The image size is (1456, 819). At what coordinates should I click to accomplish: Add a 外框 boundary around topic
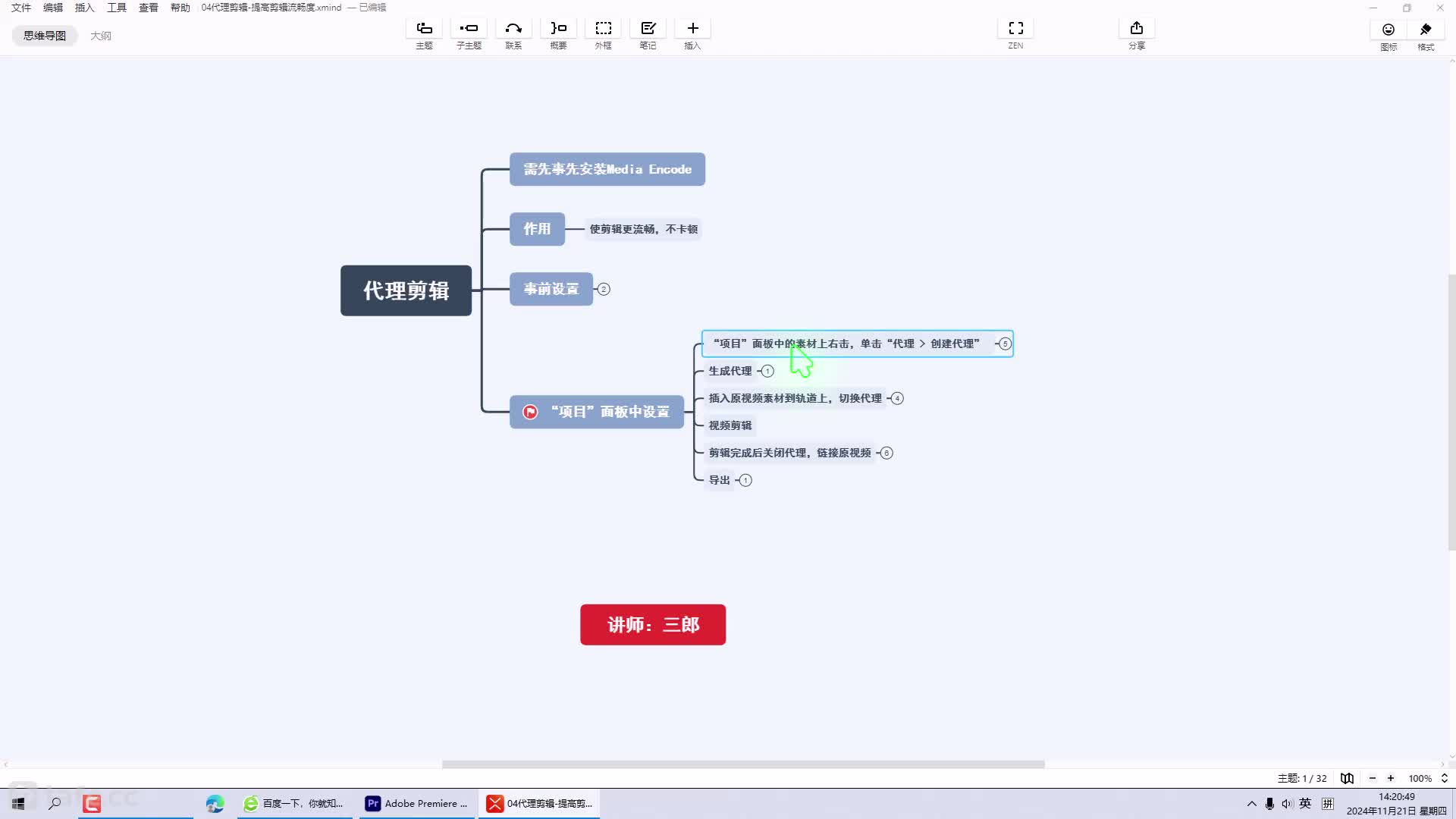(603, 29)
